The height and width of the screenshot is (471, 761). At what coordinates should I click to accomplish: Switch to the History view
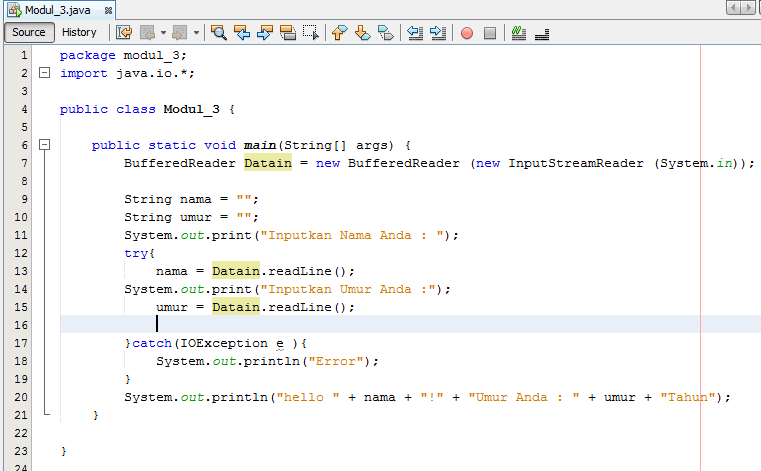79,32
